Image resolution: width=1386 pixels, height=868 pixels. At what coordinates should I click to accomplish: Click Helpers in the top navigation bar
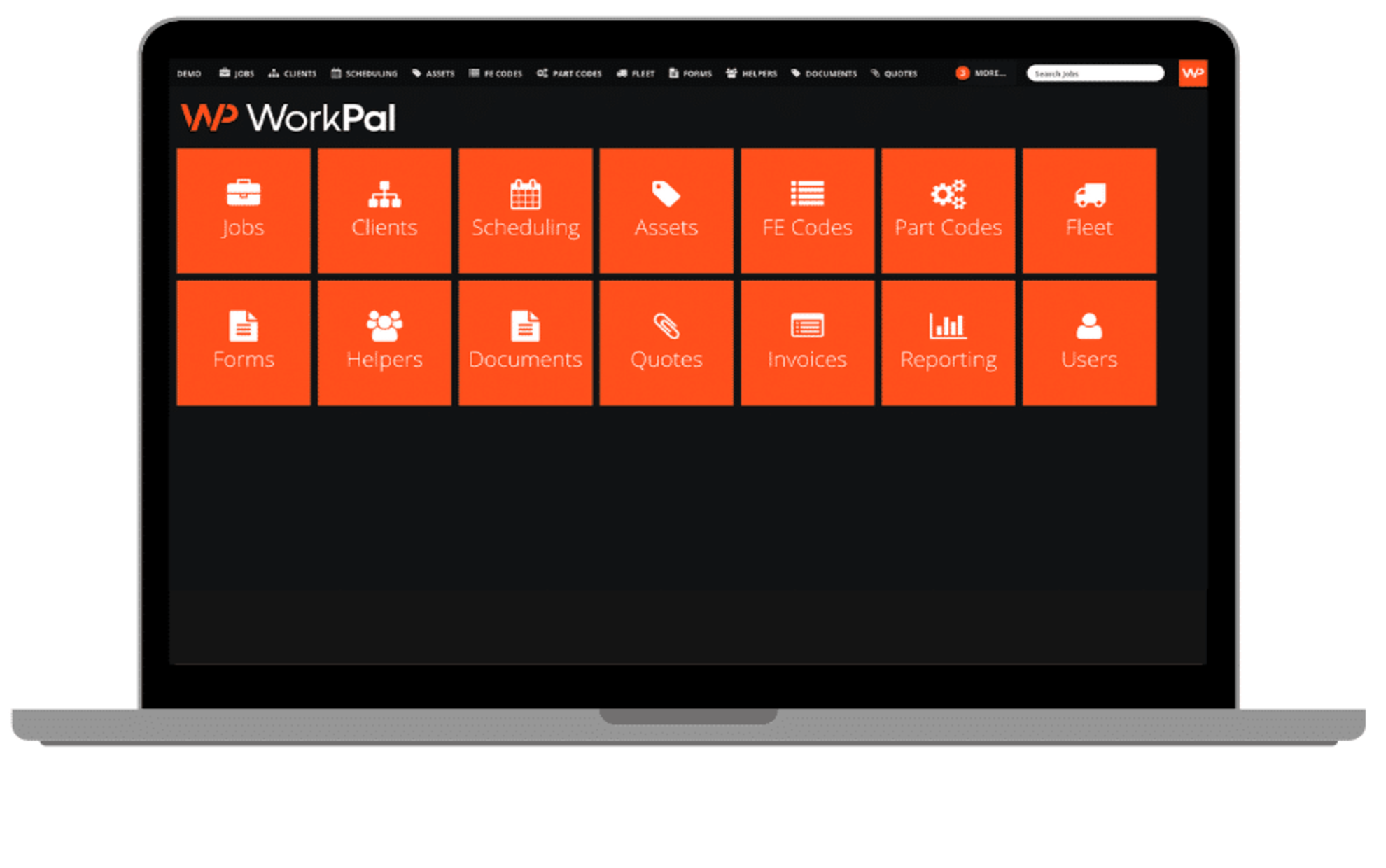(x=752, y=73)
